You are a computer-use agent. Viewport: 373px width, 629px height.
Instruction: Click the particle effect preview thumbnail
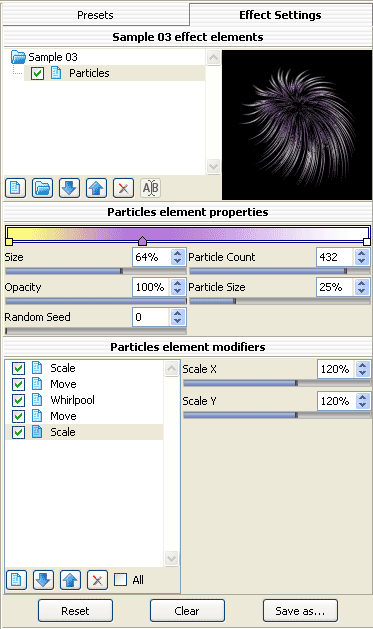[297, 125]
